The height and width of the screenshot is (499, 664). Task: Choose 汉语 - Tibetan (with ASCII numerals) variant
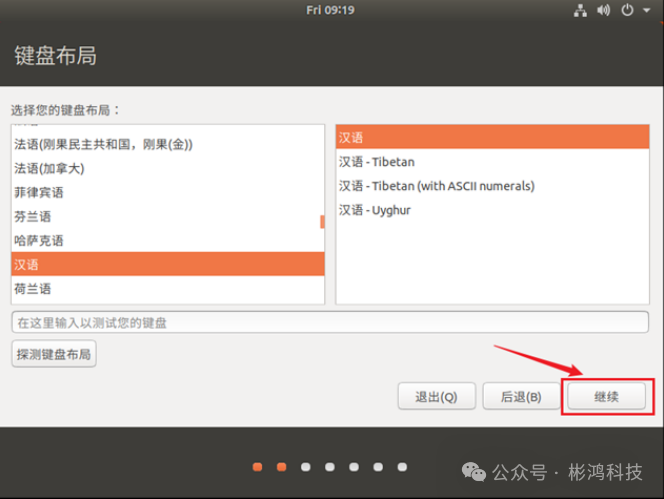(x=492, y=186)
